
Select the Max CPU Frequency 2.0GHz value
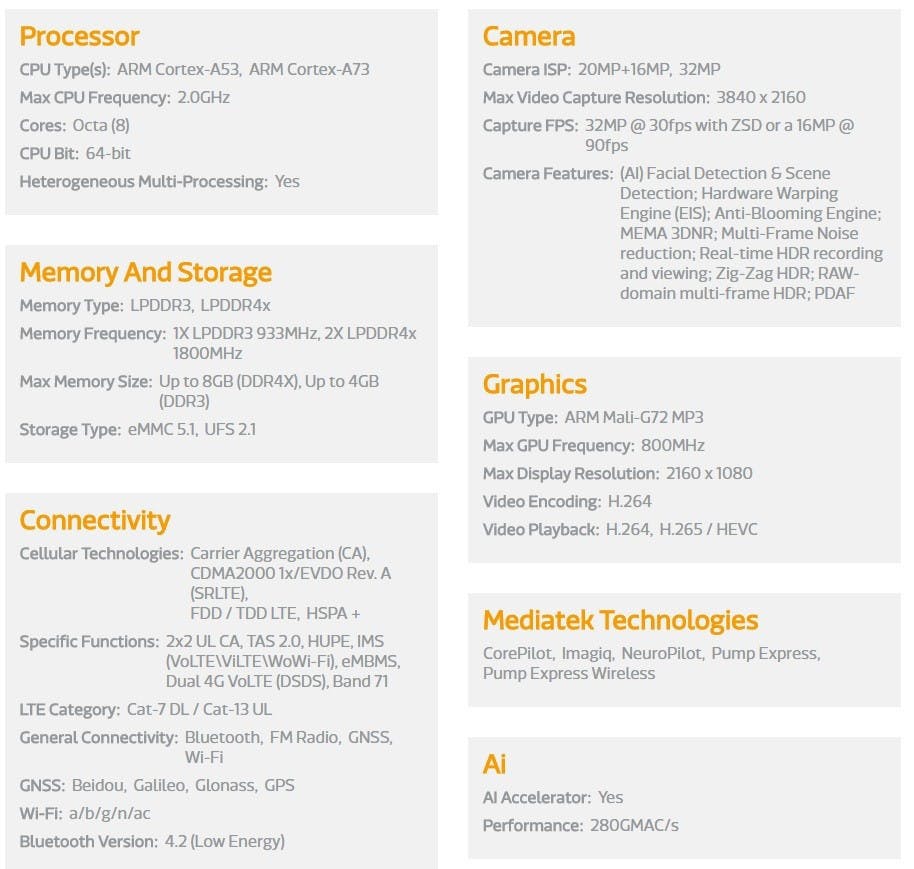[203, 97]
